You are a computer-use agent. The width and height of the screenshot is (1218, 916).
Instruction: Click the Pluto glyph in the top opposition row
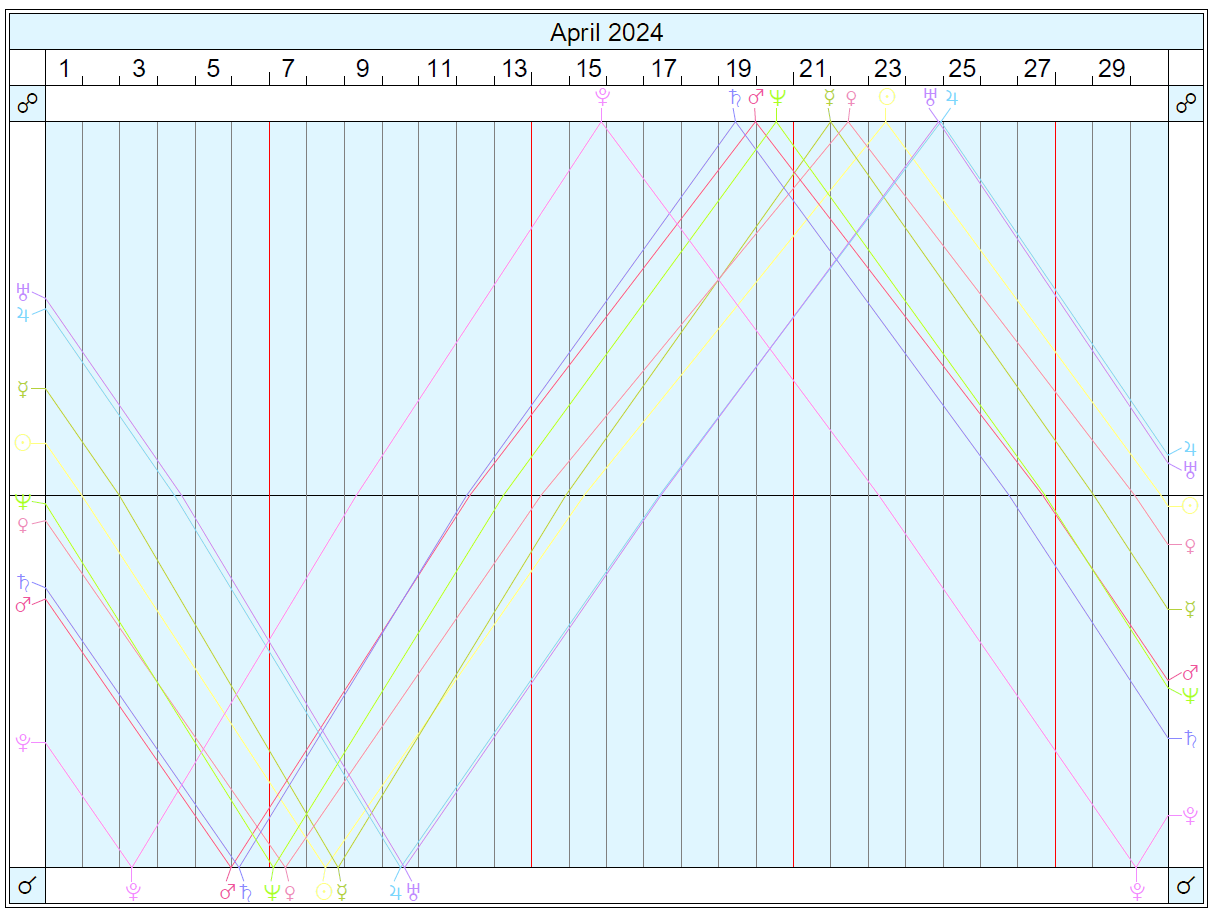point(602,98)
